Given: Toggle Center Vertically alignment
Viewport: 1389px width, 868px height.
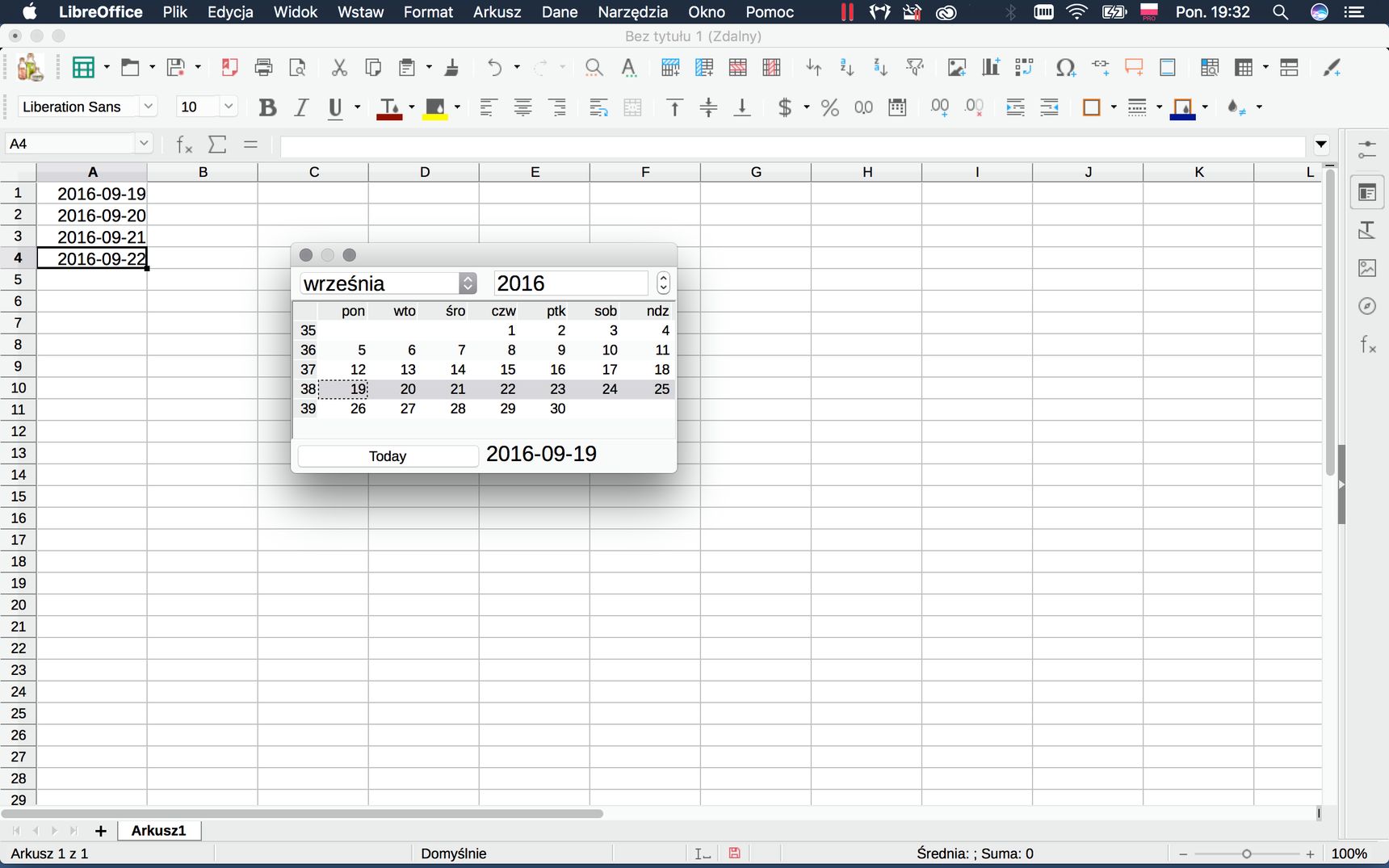Looking at the screenshot, I should click(x=708, y=107).
